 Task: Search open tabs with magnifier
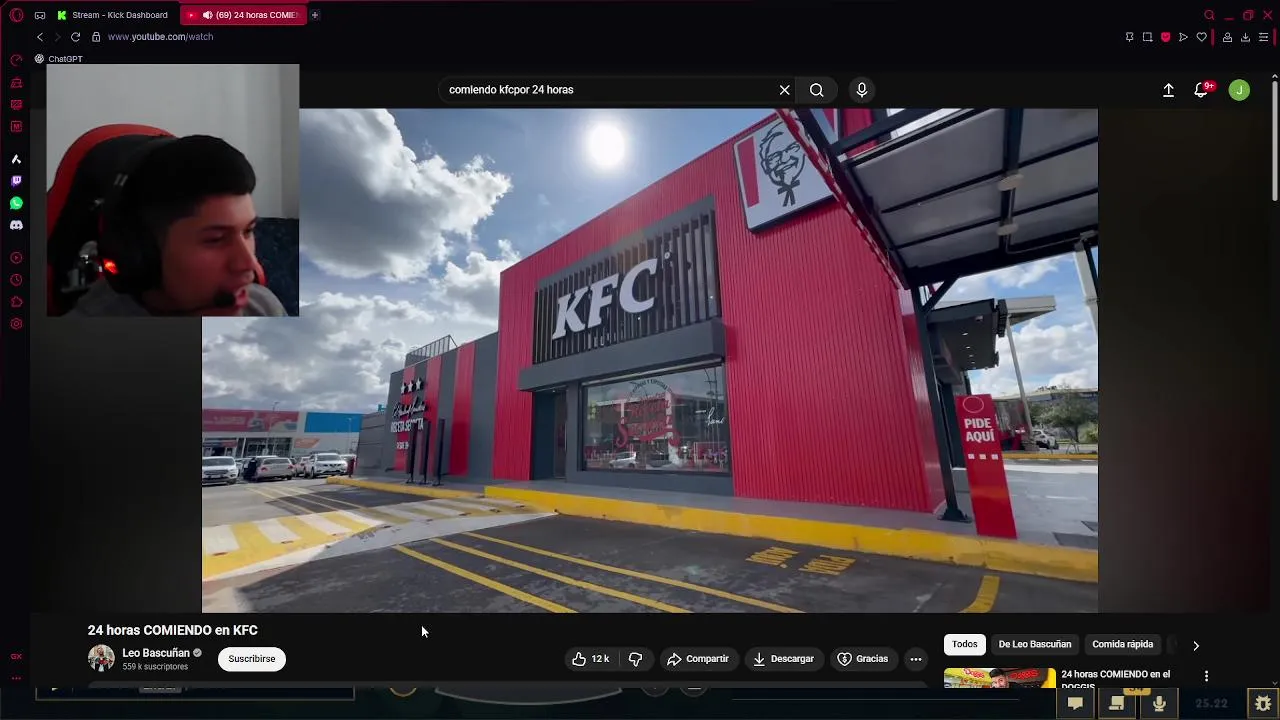click(1209, 15)
